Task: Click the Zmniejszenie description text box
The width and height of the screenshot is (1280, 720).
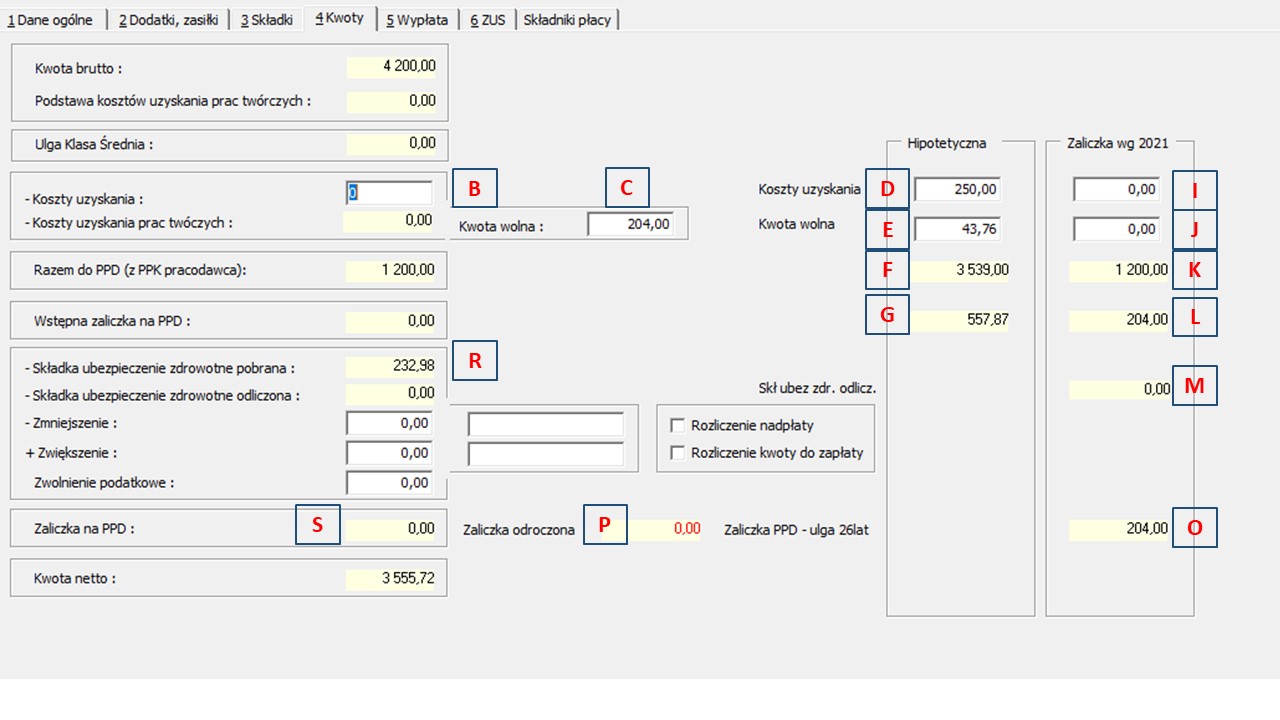Action: point(546,425)
